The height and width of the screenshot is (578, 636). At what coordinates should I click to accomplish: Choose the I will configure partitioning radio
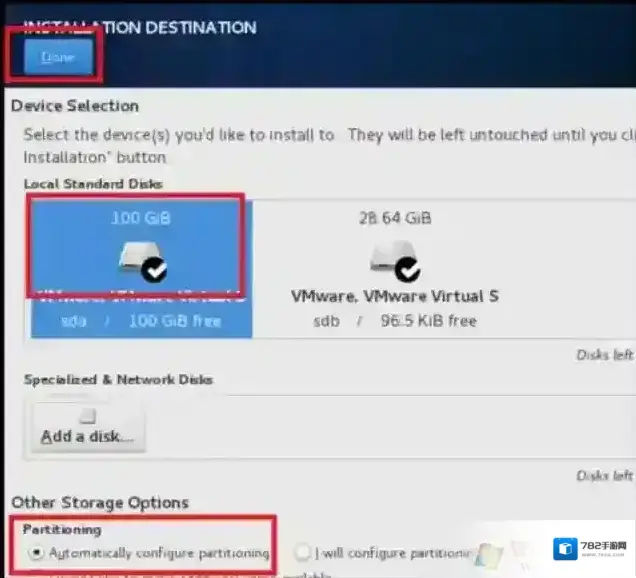click(x=303, y=552)
